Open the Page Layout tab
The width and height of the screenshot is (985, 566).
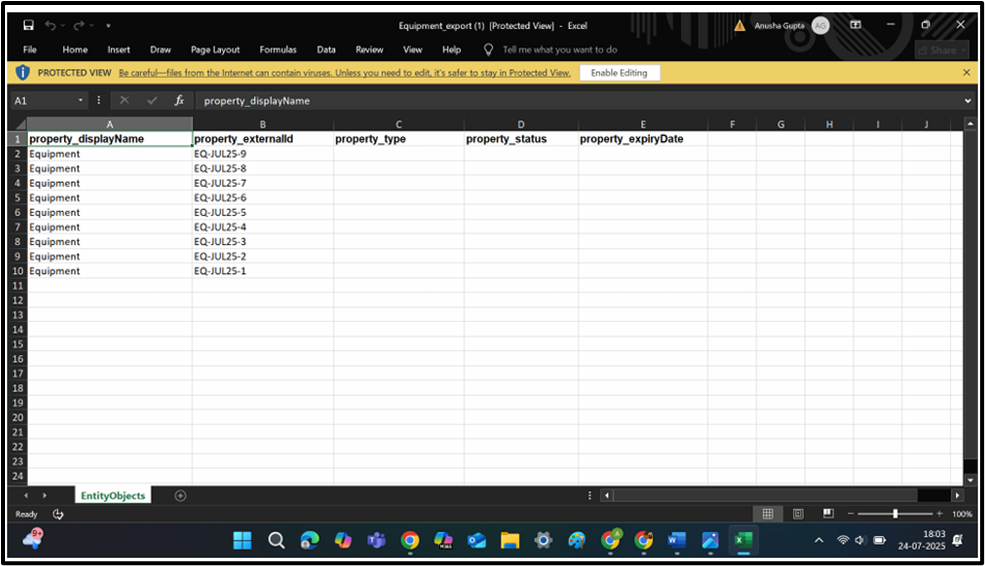[x=215, y=50]
